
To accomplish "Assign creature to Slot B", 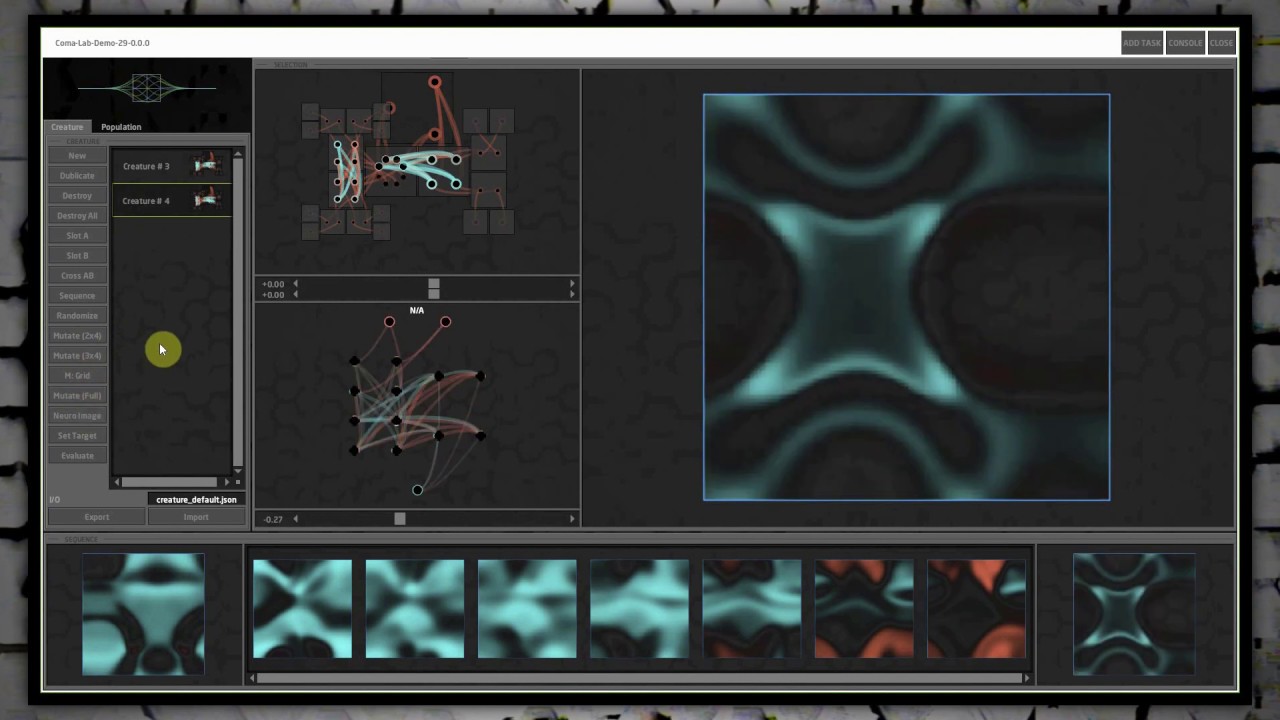I will point(77,256).
